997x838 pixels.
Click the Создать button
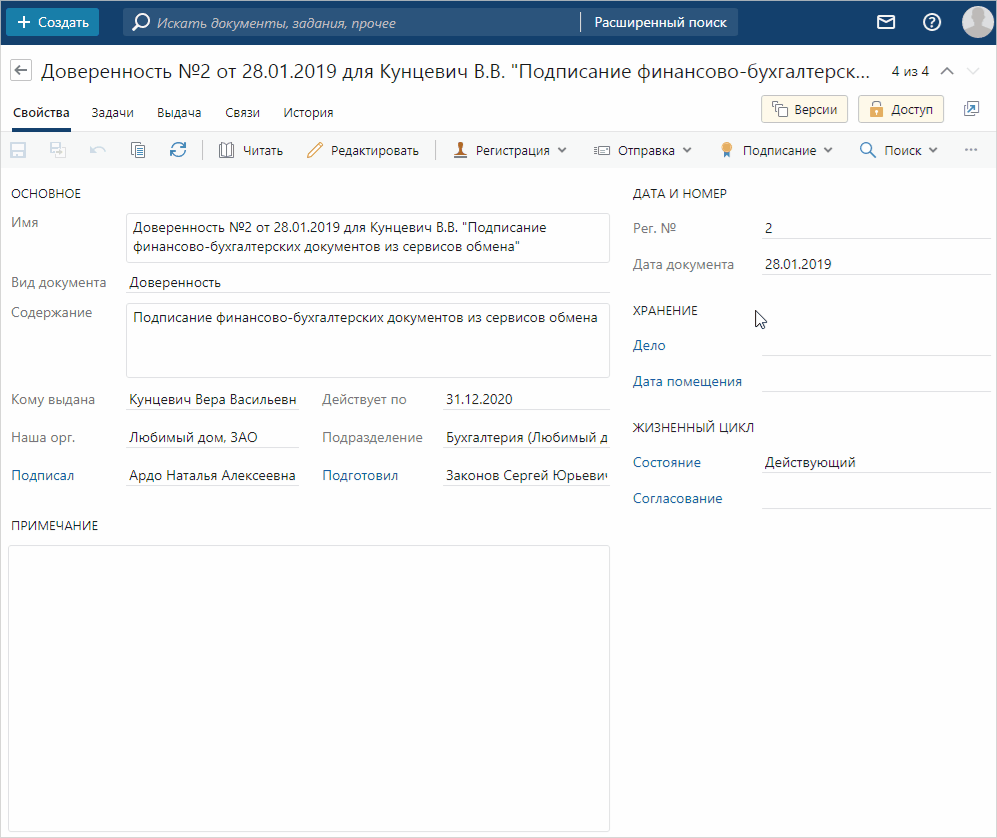pos(53,22)
